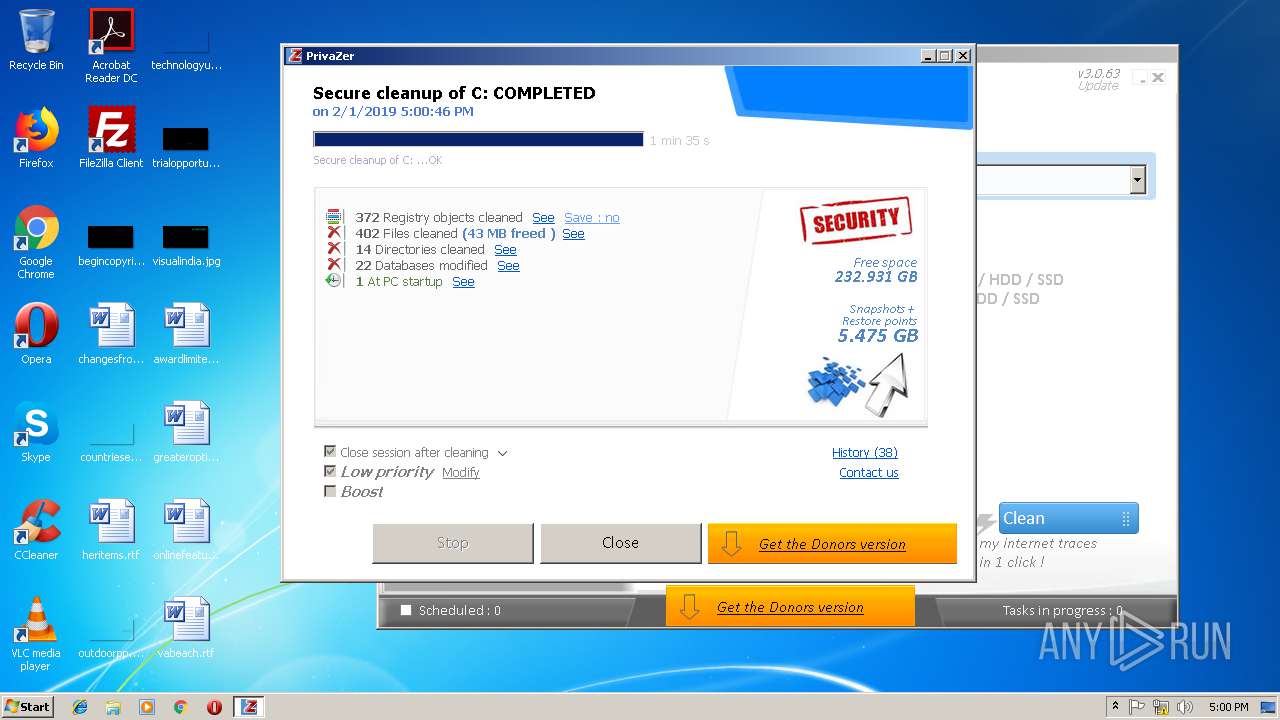
Task: Click the v3.0.63 Update link
Action: coord(1098,80)
